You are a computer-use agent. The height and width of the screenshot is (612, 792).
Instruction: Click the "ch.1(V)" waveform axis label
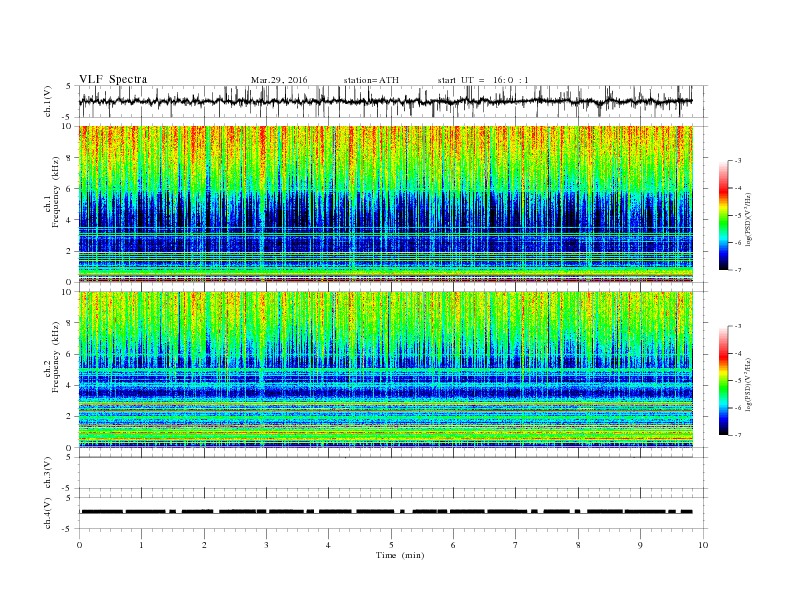tap(47, 101)
